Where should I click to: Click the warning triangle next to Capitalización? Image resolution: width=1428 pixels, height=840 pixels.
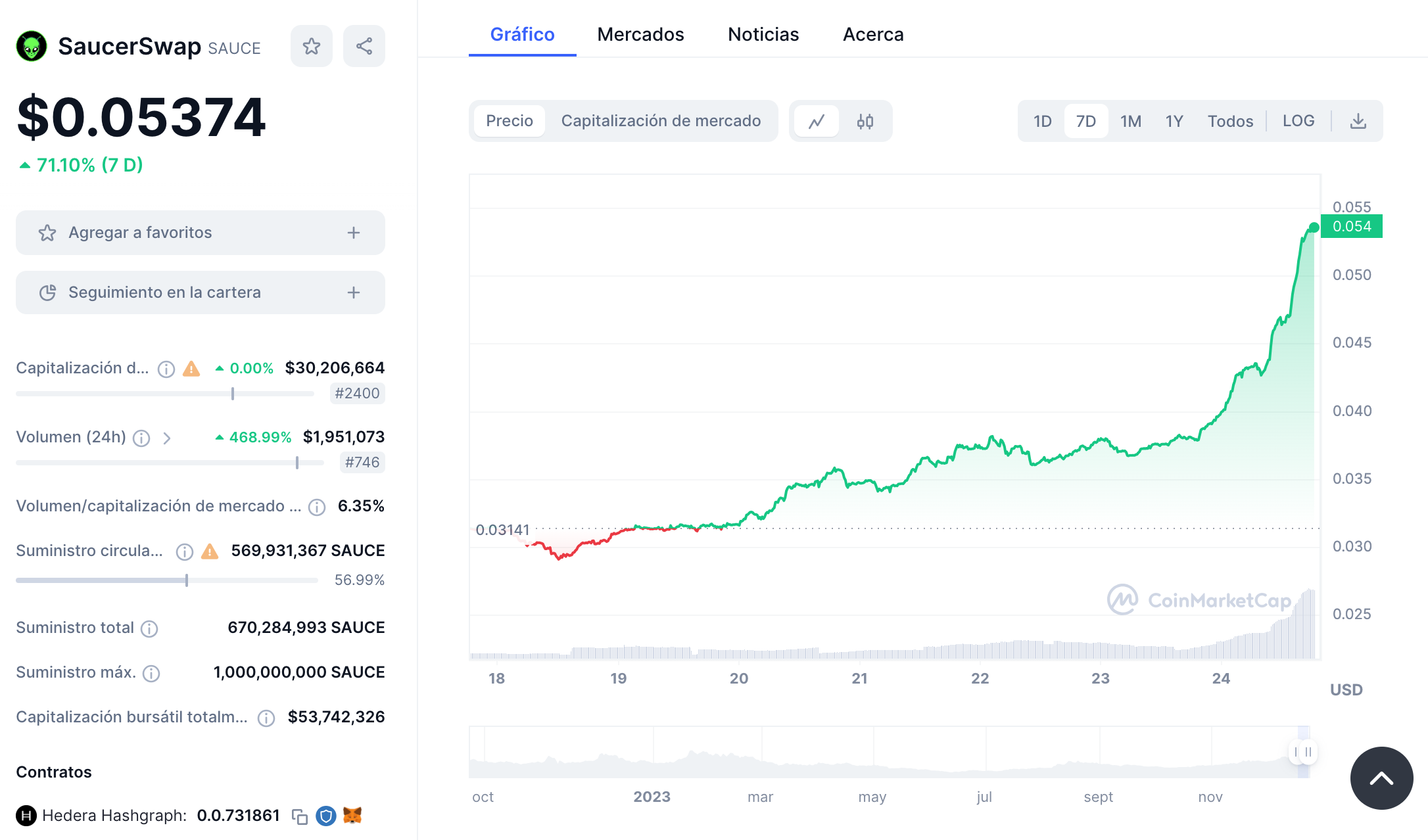(x=191, y=368)
